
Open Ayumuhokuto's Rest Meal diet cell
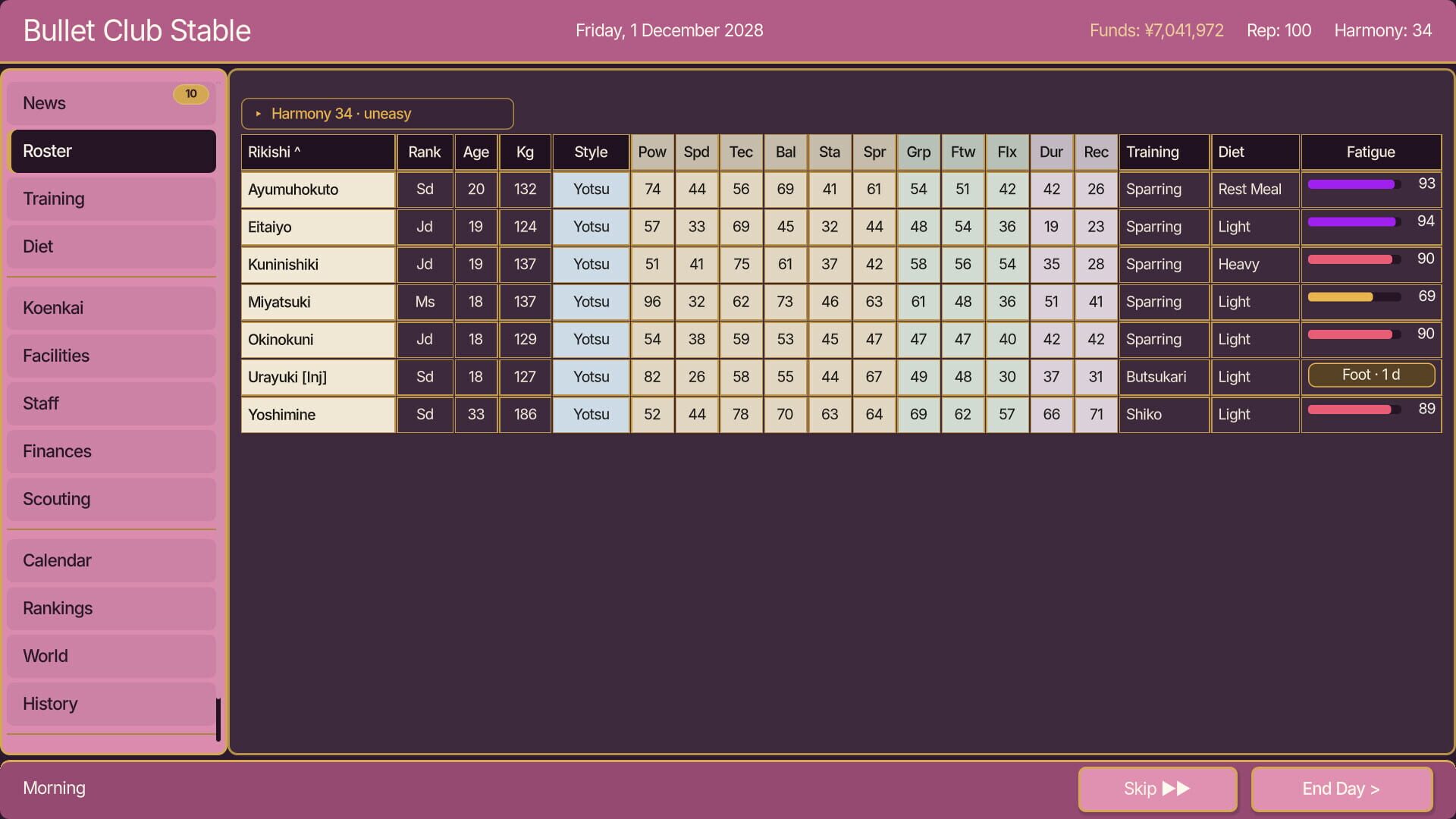(x=1255, y=190)
